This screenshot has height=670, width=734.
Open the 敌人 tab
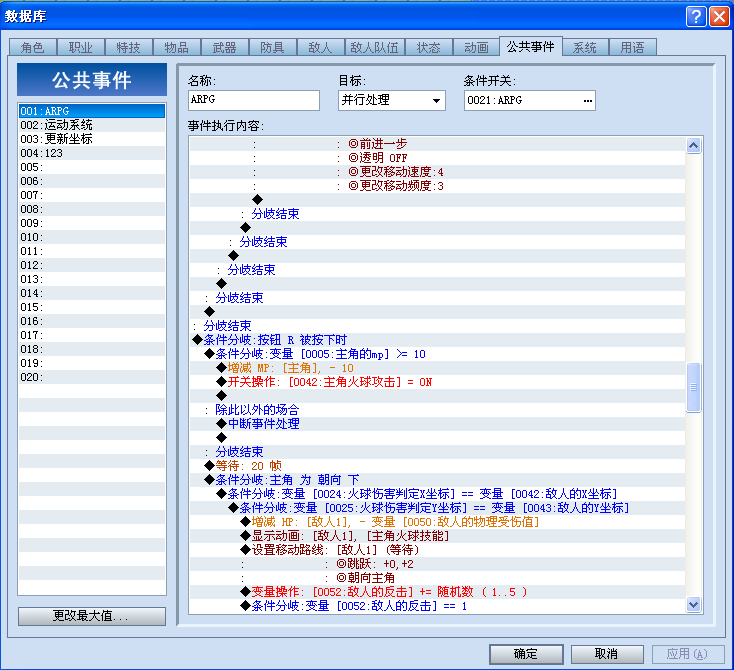[x=320, y=47]
